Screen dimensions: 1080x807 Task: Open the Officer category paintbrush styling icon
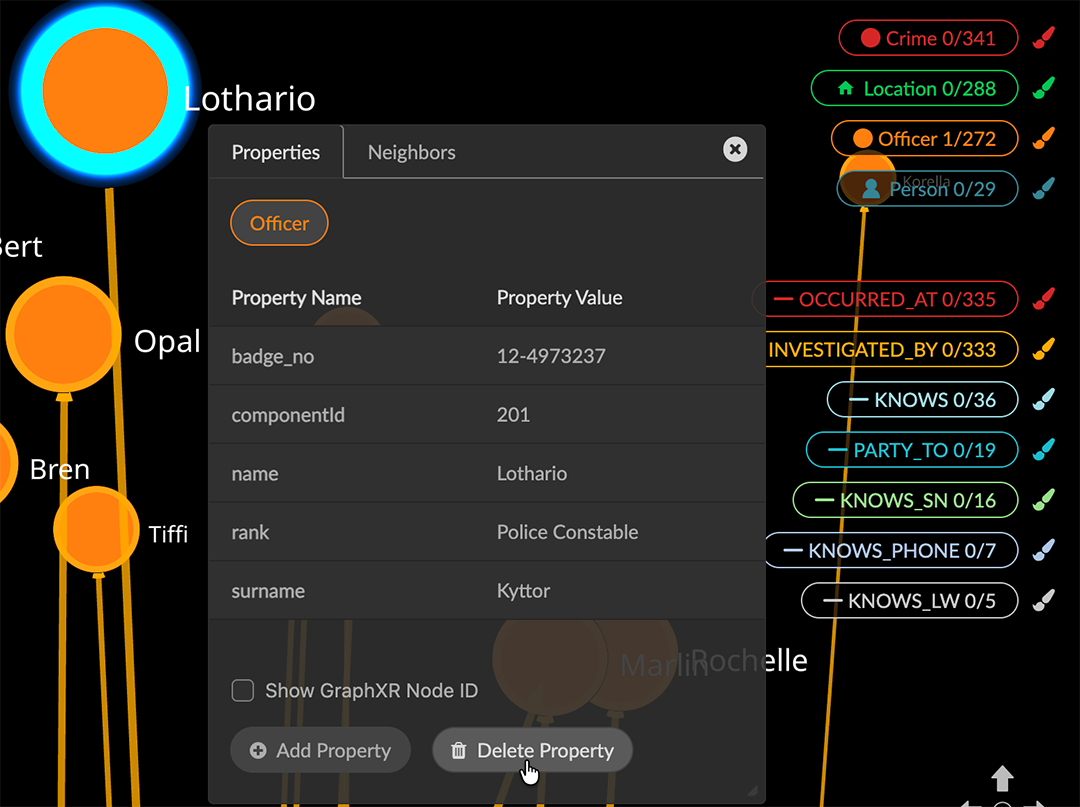coord(1042,138)
